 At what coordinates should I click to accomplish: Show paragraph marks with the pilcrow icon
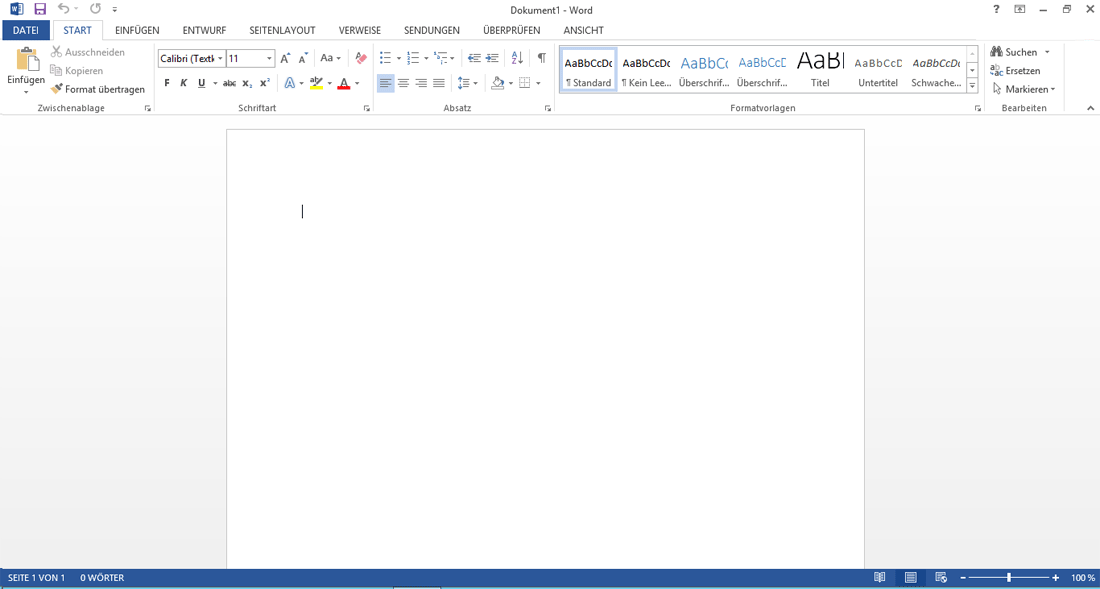[541, 58]
